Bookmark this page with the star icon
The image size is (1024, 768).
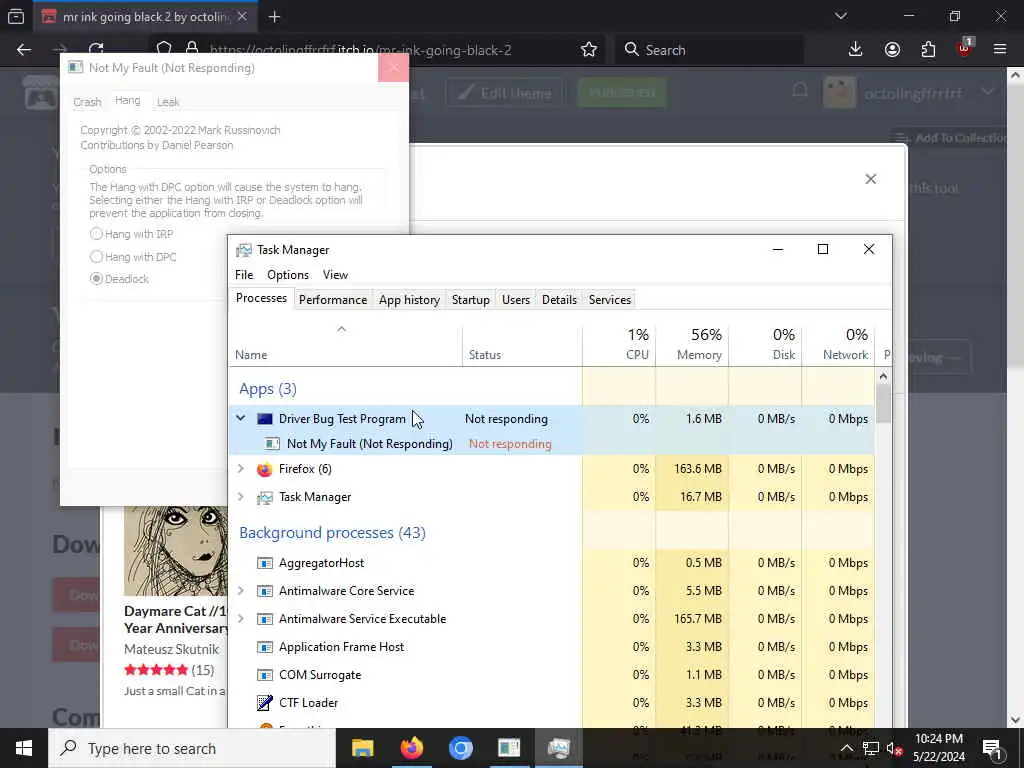(x=588, y=50)
